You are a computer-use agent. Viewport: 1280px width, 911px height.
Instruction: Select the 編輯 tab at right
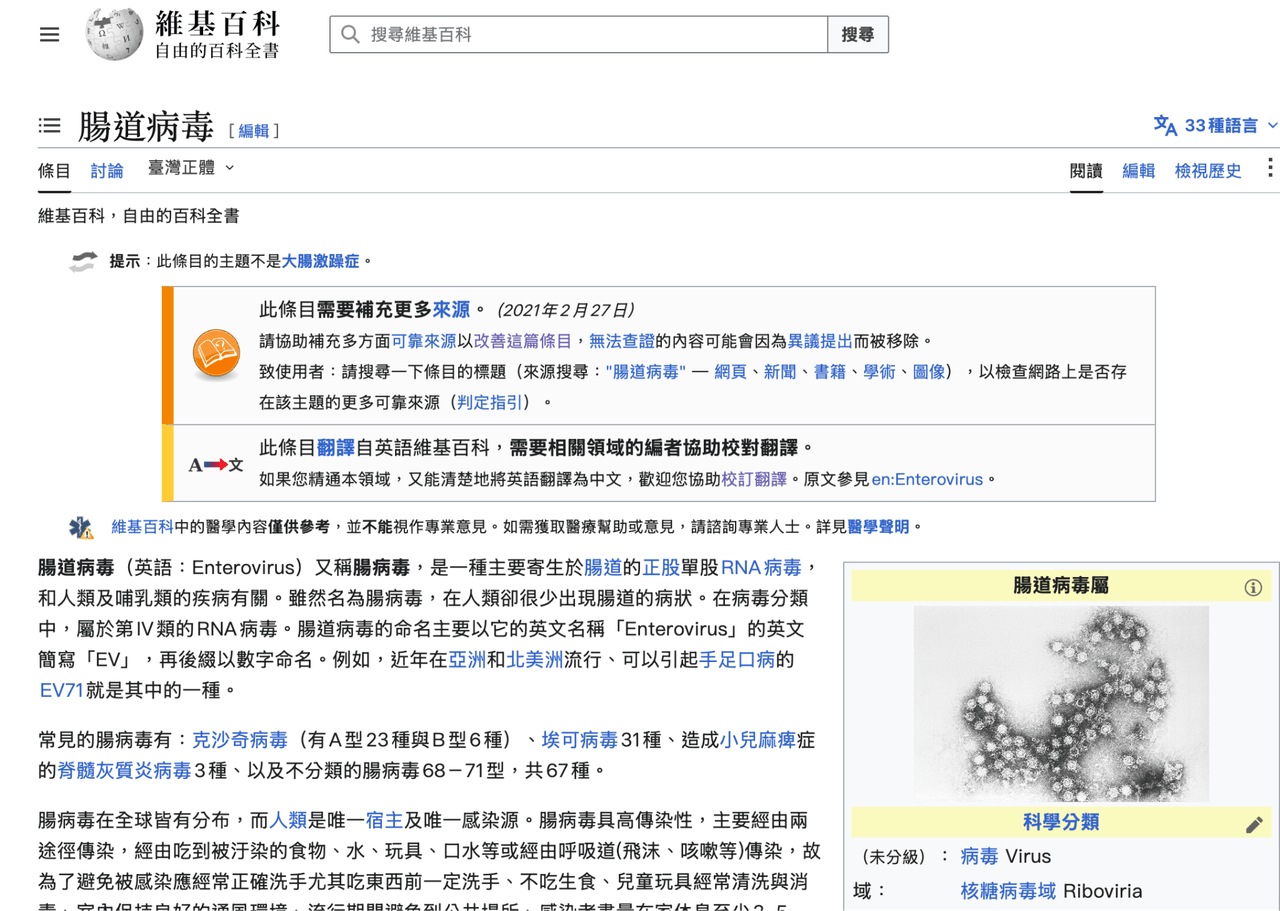point(1138,170)
